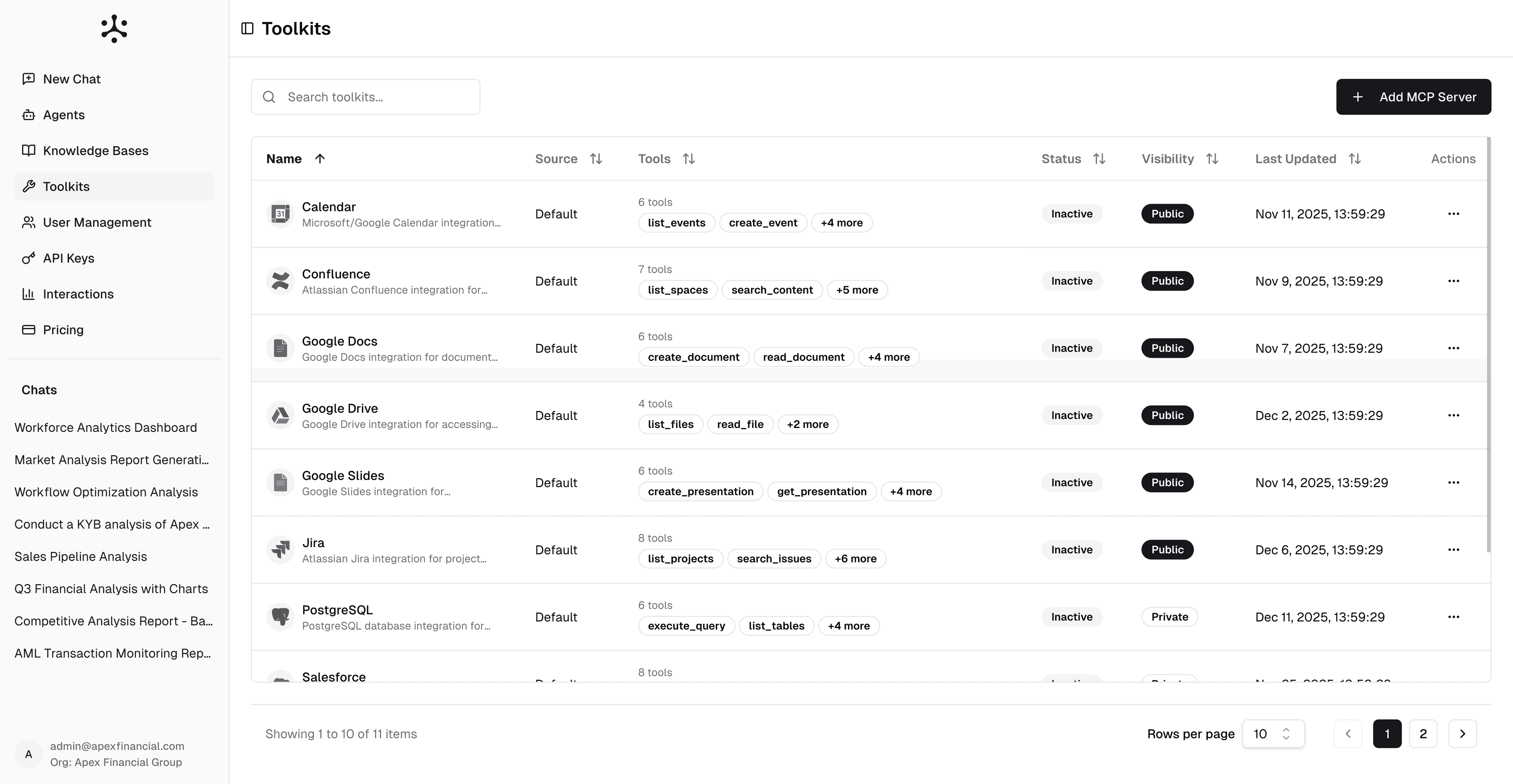Click the search_content tool tag
Viewport: 1513px width, 784px height.
772,290
